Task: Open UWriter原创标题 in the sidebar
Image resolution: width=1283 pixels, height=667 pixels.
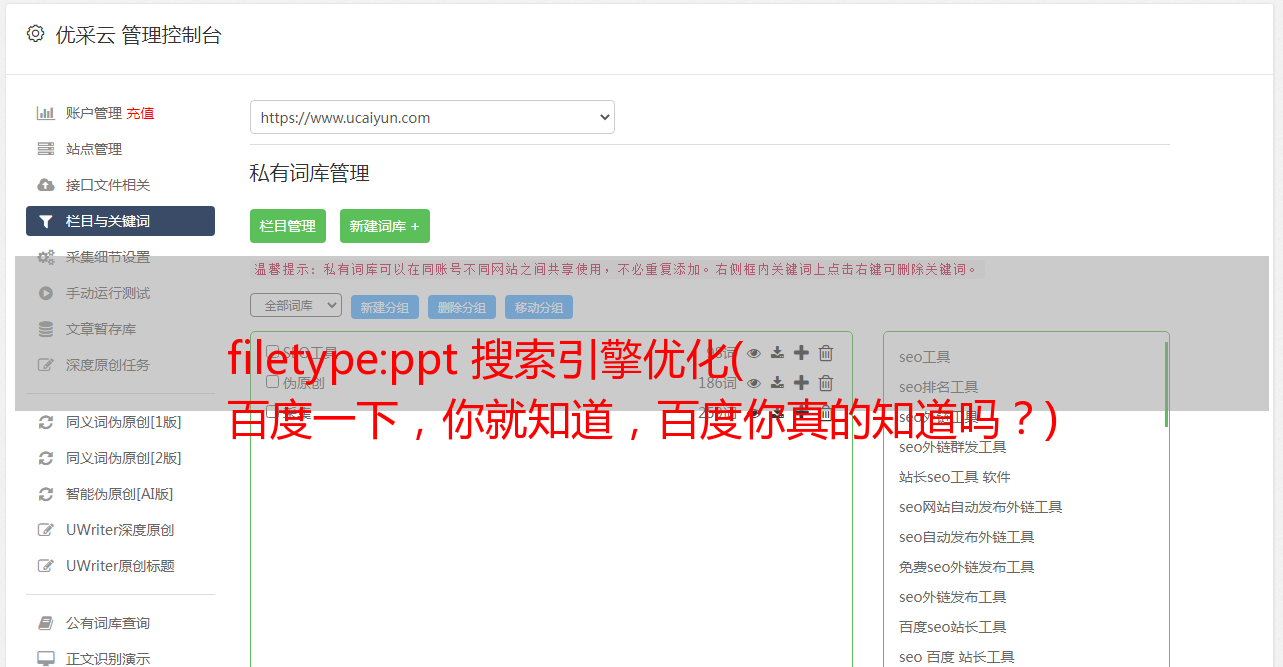Action: (120, 566)
